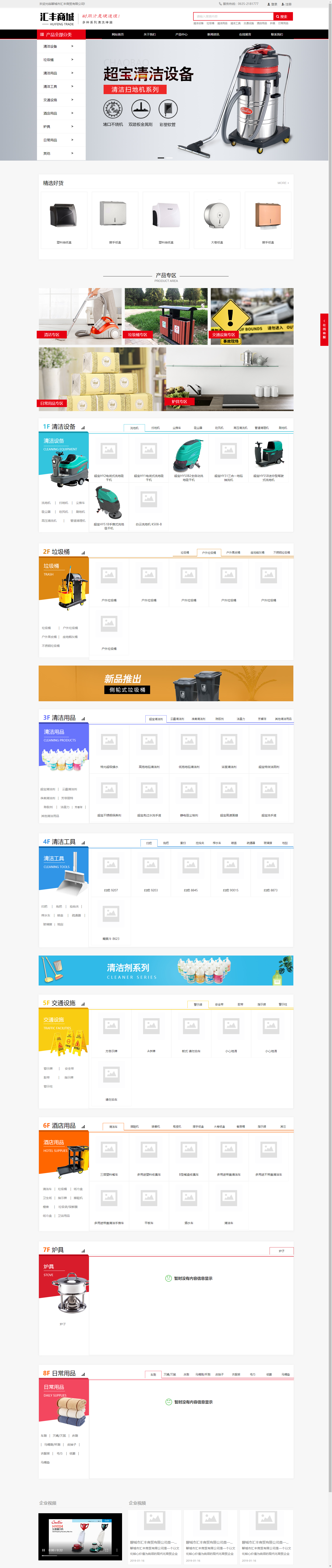Expand 清洁工具 category arrow in sidebar
The width and height of the screenshot is (332, 1568).
pyautogui.click(x=72, y=86)
